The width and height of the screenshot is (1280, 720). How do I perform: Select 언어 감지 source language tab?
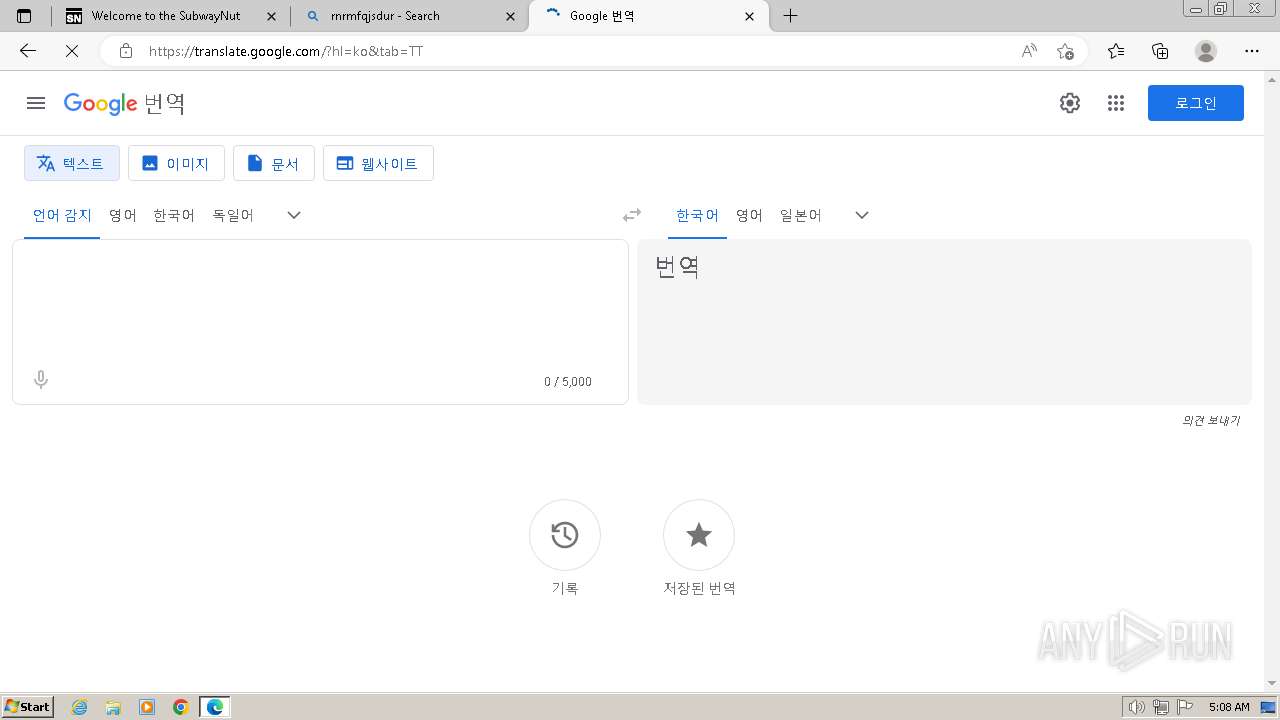point(62,215)
